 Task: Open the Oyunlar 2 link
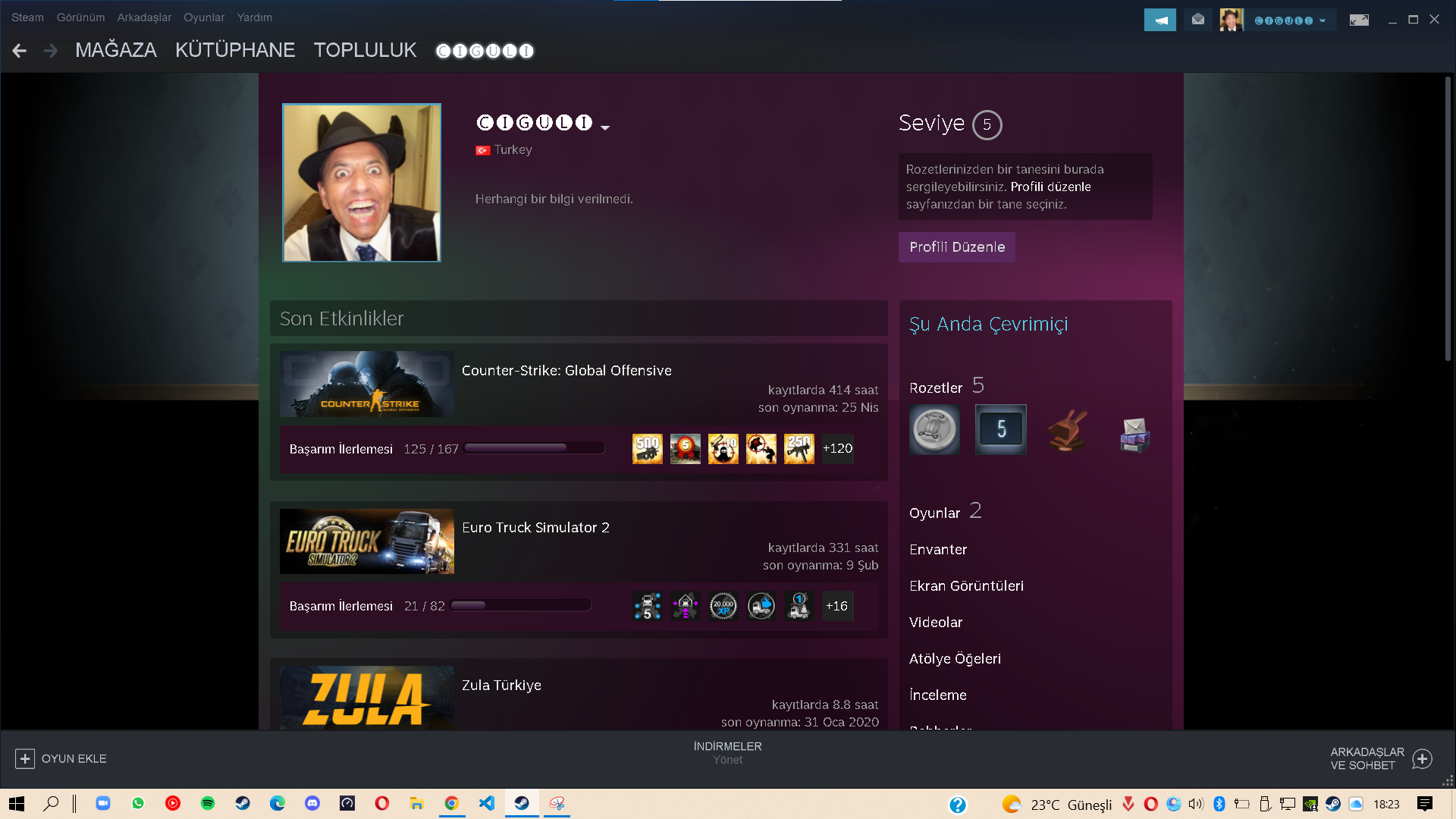946,512
